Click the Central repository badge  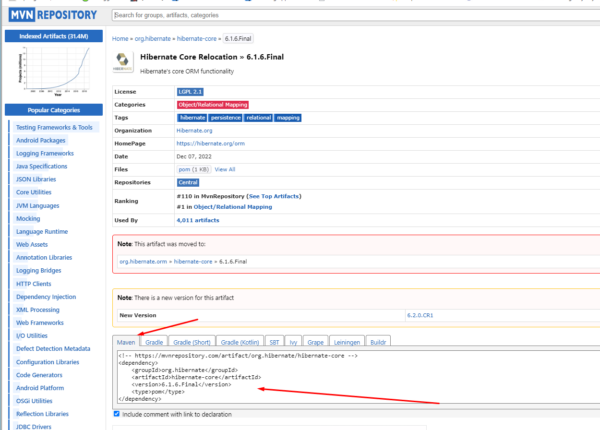(188, 182)
